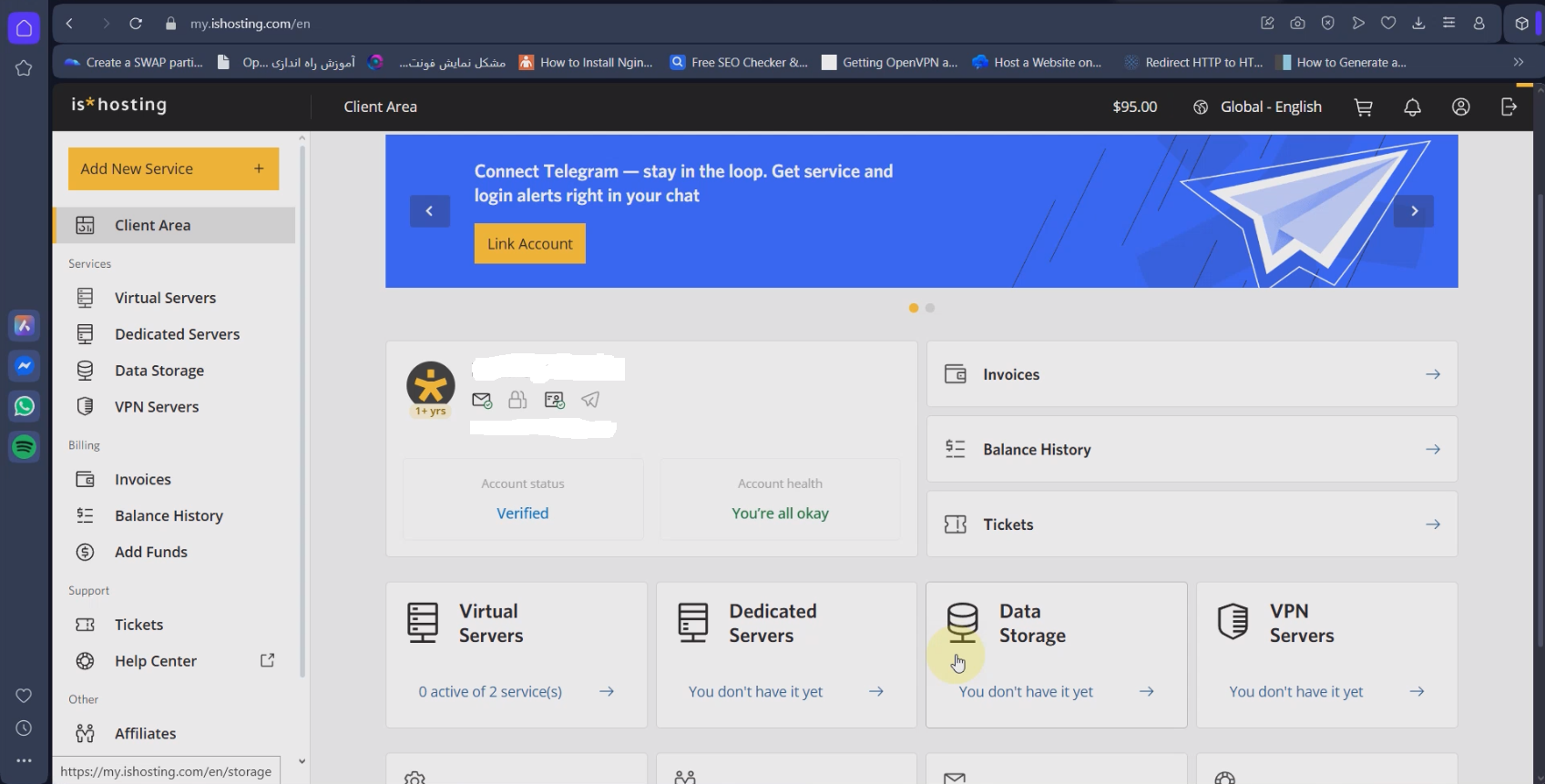
Task: Select Virtual Servers in sidebar
Action: 165,298
